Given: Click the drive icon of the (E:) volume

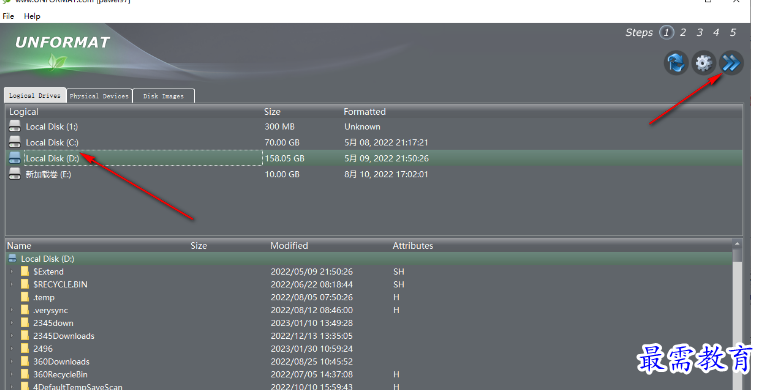Looking at the screenshot, I should 15,174.
